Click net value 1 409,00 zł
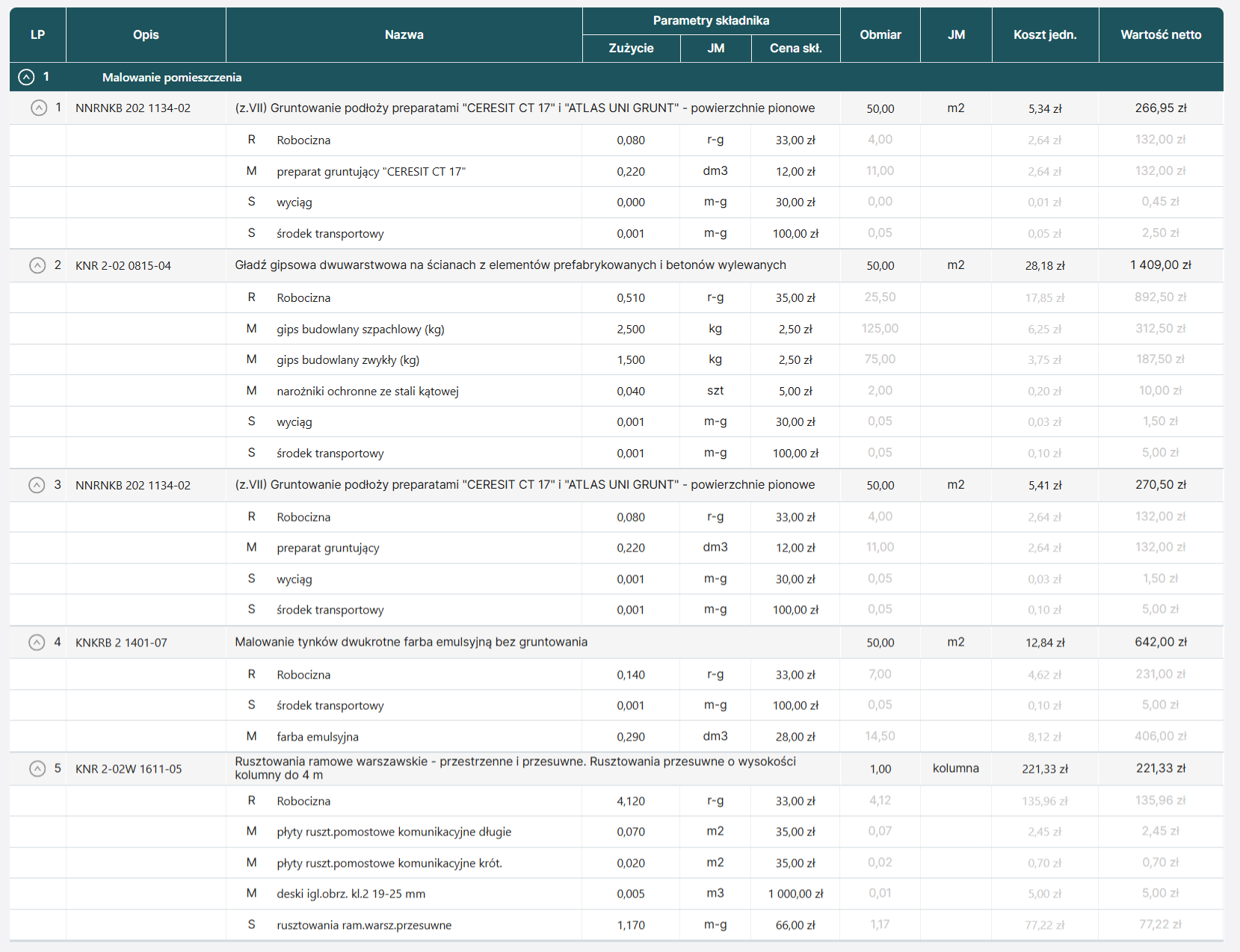The height and width of the screenshot is (952, 1240). point(1160,265)
